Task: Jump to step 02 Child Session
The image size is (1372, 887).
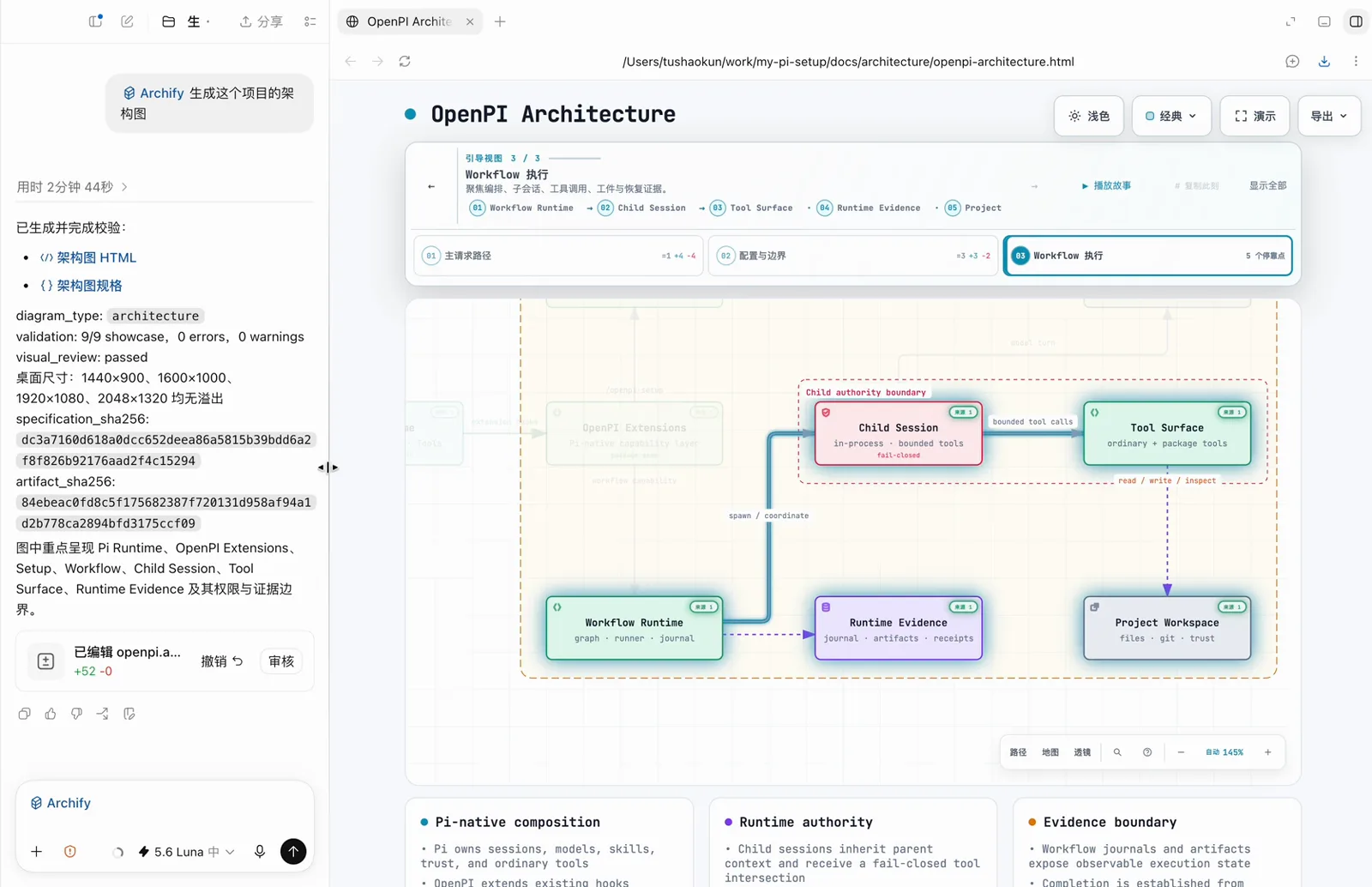Action: tap(642, 208)
